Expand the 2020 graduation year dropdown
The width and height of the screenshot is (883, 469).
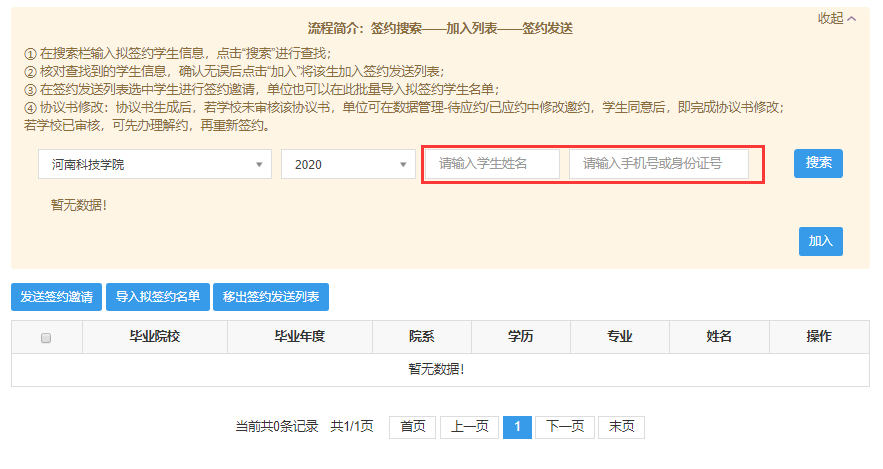pos(348,164)
